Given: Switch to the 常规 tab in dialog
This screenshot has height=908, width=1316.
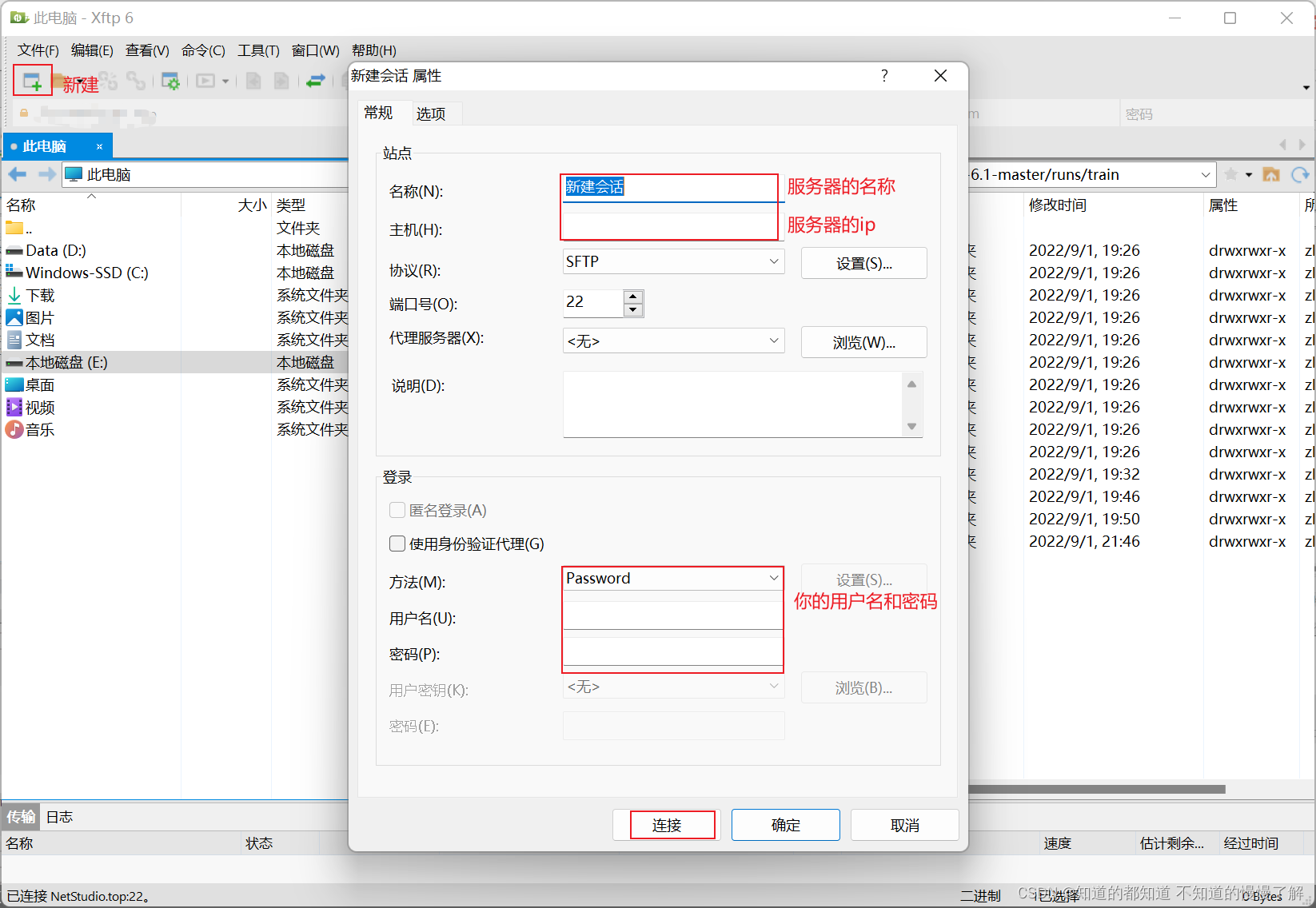Looking at the screenshot, I should pyautogui.click(x=378, y=113).
